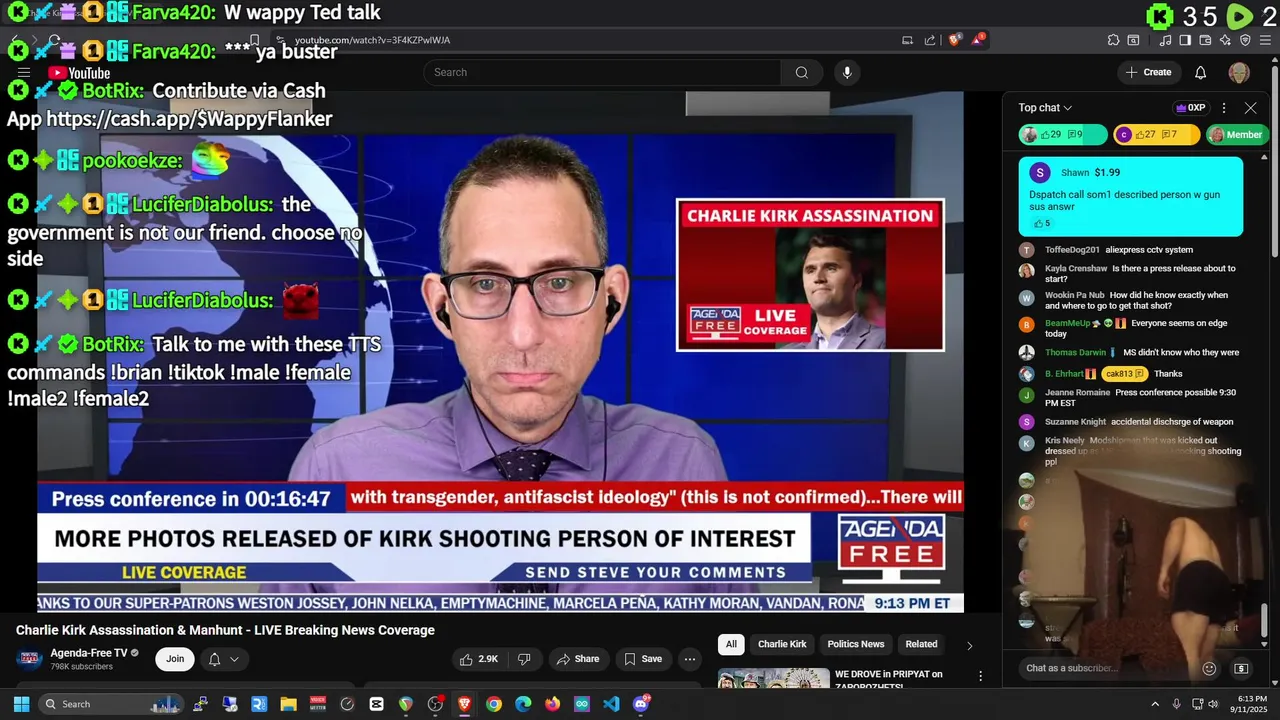Open WE DROVE in PRIPYAT video thumbnail
Screen dimensions: 1280x720
click(x=774, y=678)
